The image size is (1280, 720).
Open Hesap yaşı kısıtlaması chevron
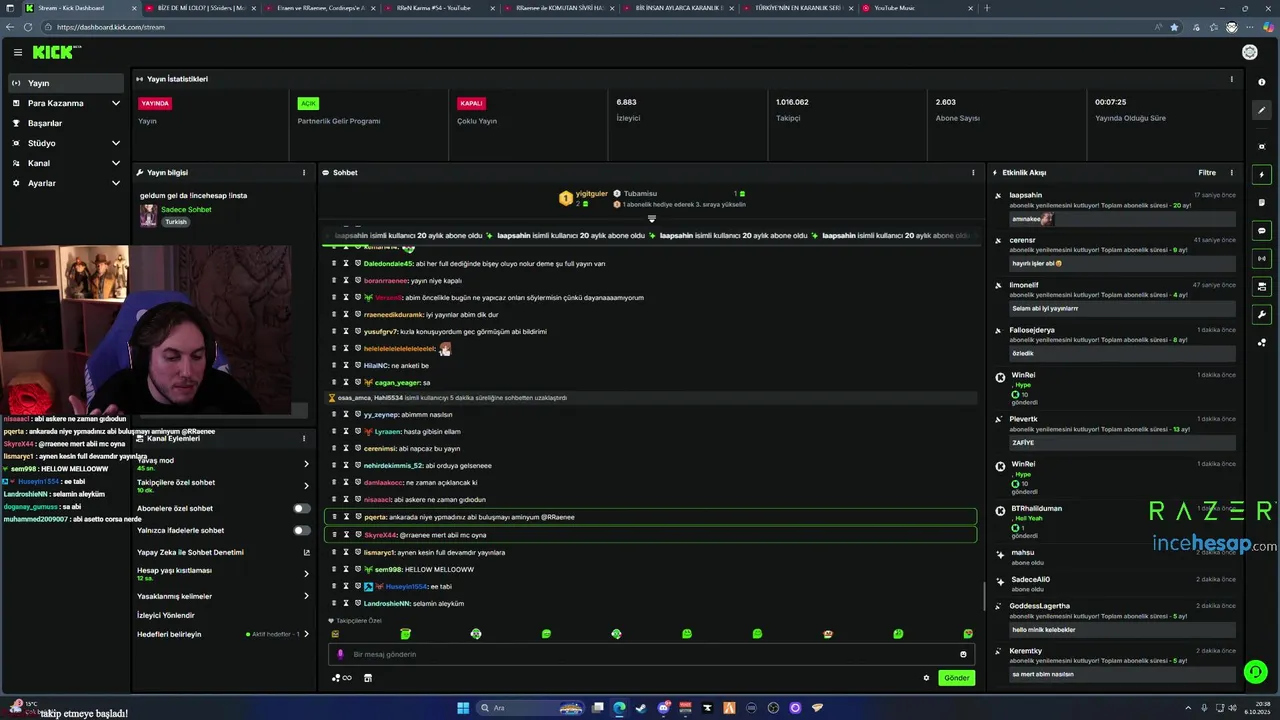tap(306, 574)
